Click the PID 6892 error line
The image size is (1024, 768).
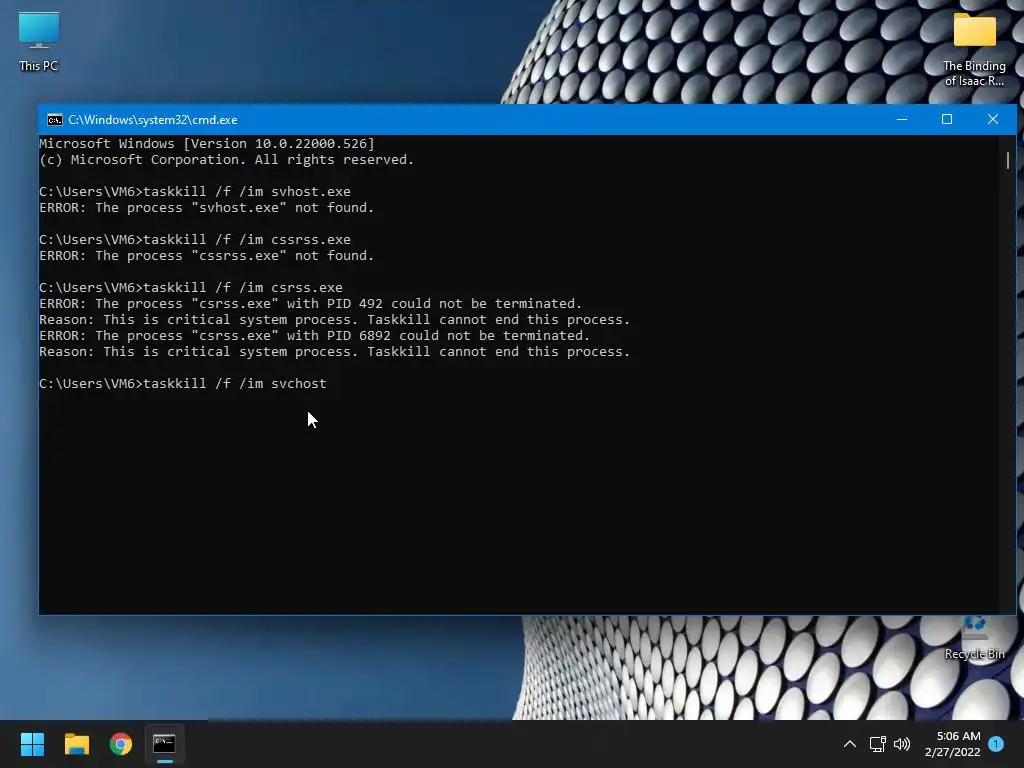coord(314,336)
